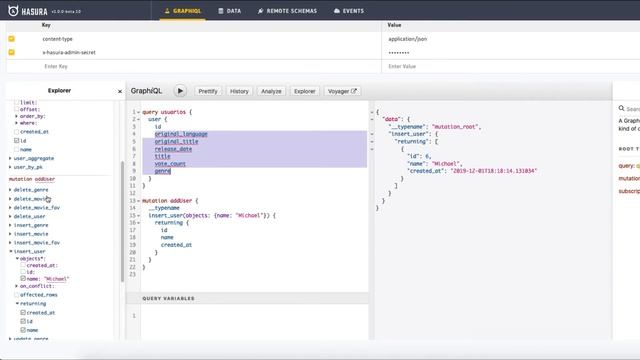
Task: Click inside the query variables editor
Action: pos(254,322)
